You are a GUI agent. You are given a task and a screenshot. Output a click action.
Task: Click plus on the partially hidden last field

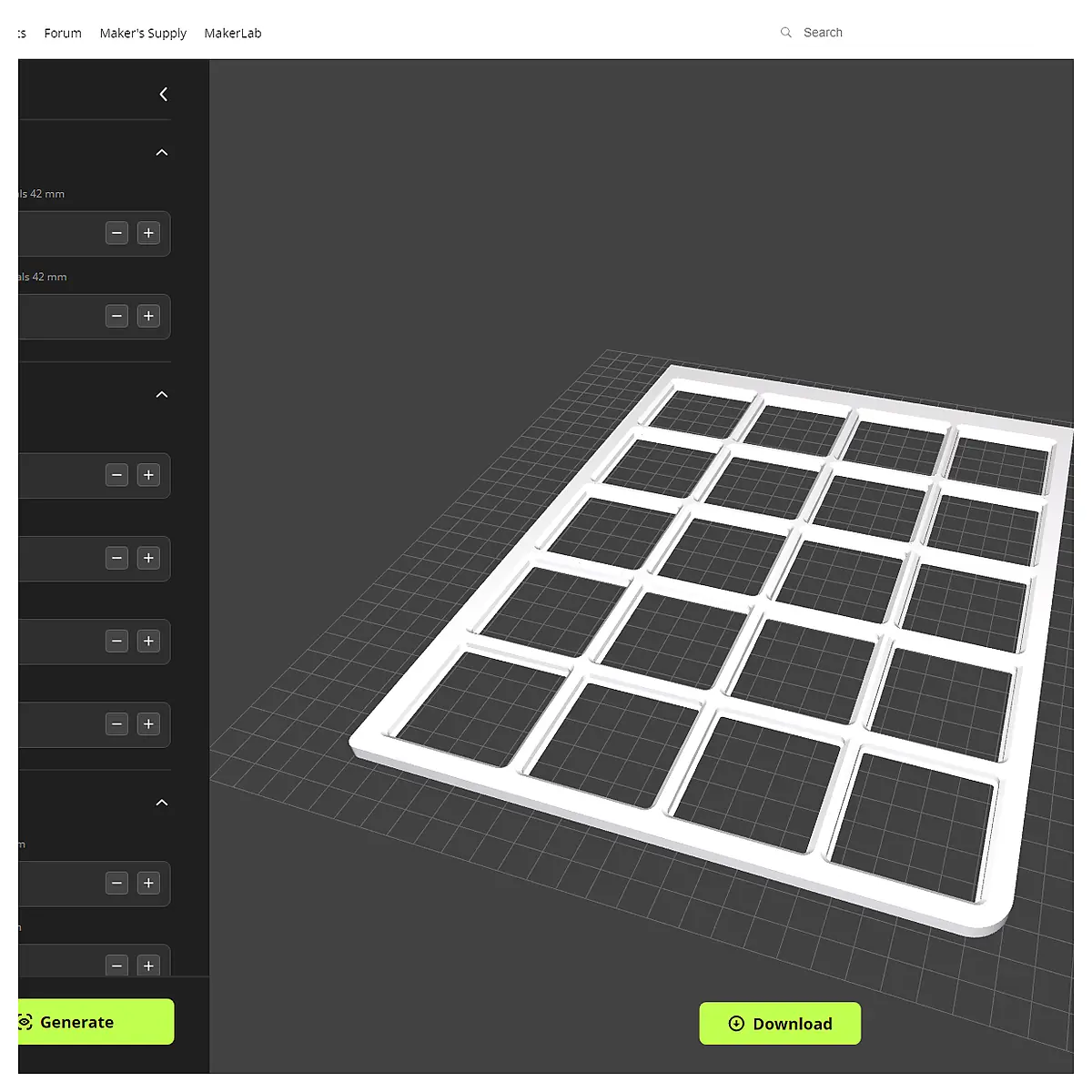(148, 966)
